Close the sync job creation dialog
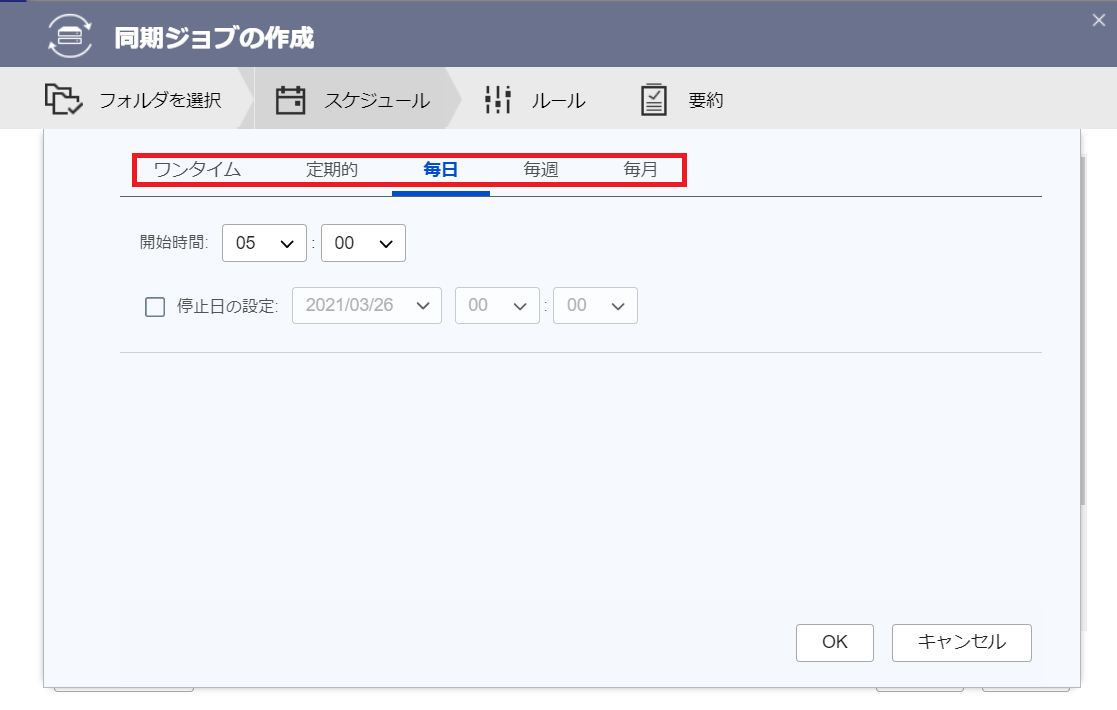The height and width of the screenshot is (710, 1117). click(1098, 21)
